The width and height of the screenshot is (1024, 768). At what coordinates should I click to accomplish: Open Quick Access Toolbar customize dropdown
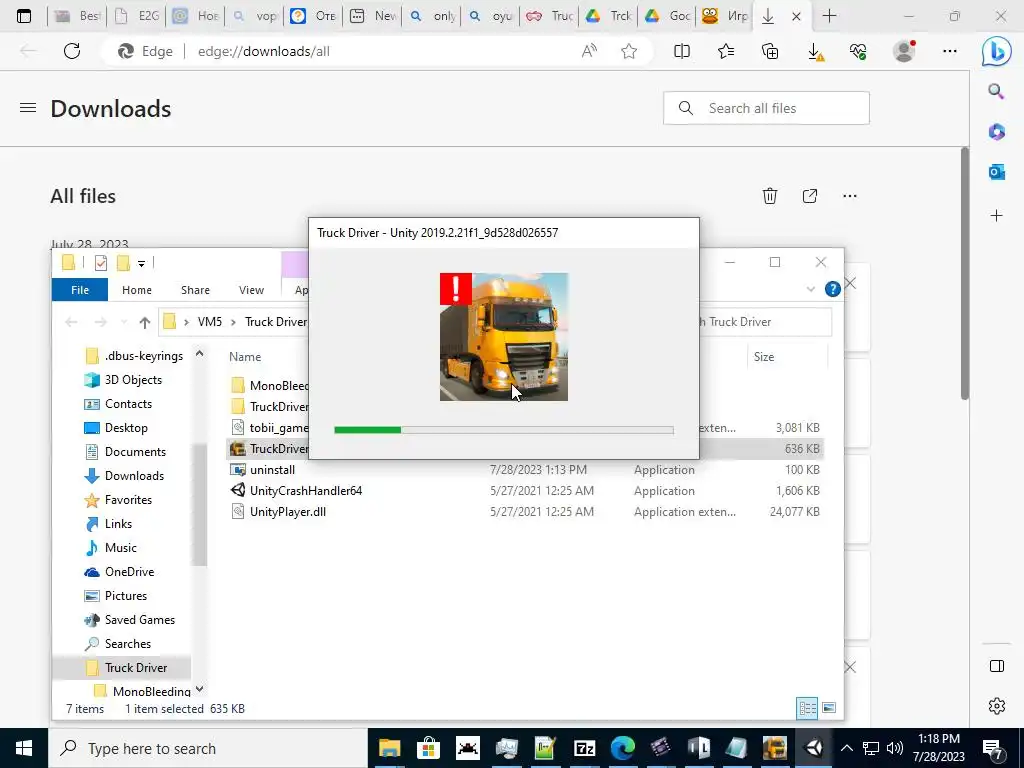[141, 263]
